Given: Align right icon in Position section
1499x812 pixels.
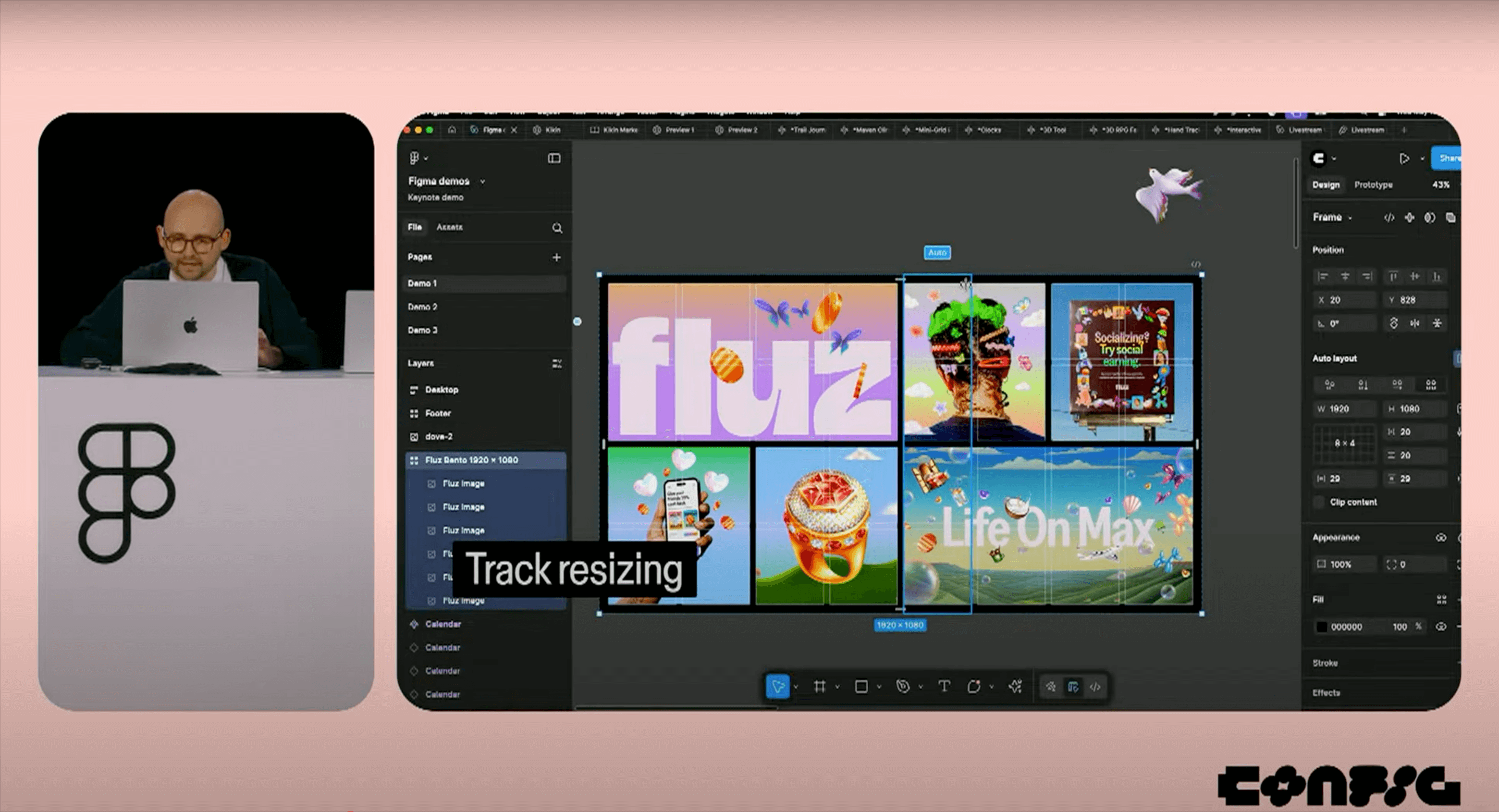Looking at the screenshot, I should pos(1368,277).
